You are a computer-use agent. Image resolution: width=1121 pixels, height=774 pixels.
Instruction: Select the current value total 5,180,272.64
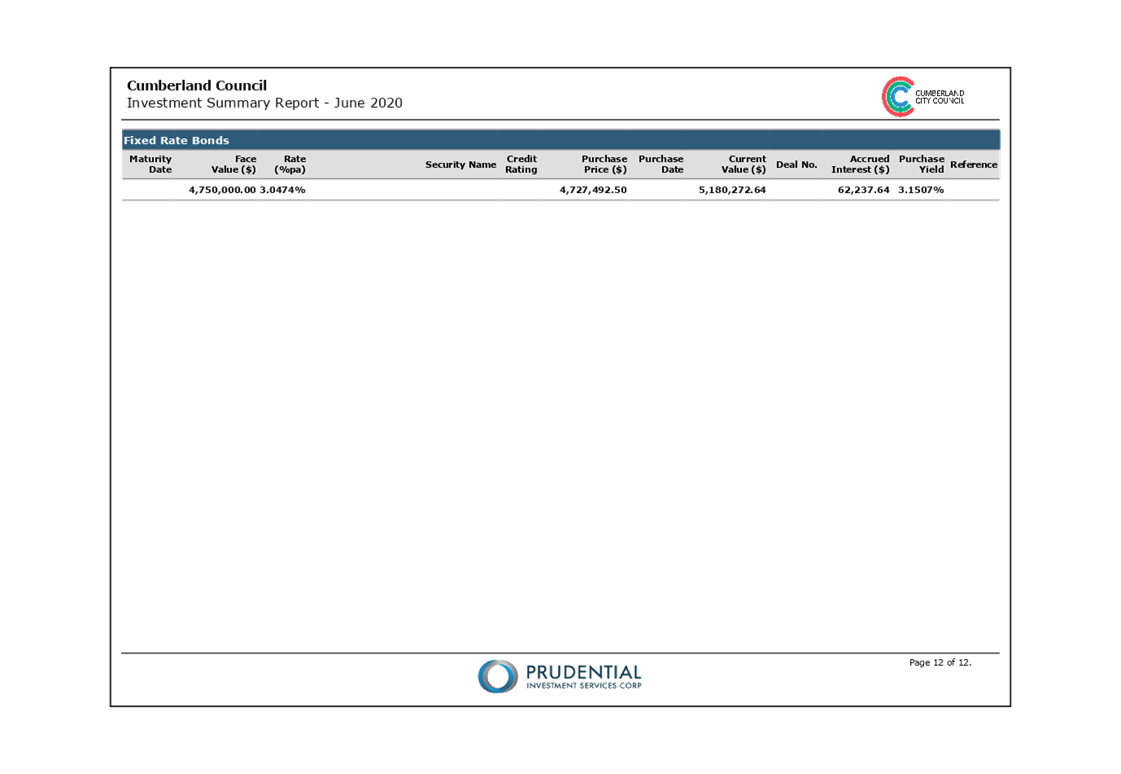coord(732,190)
